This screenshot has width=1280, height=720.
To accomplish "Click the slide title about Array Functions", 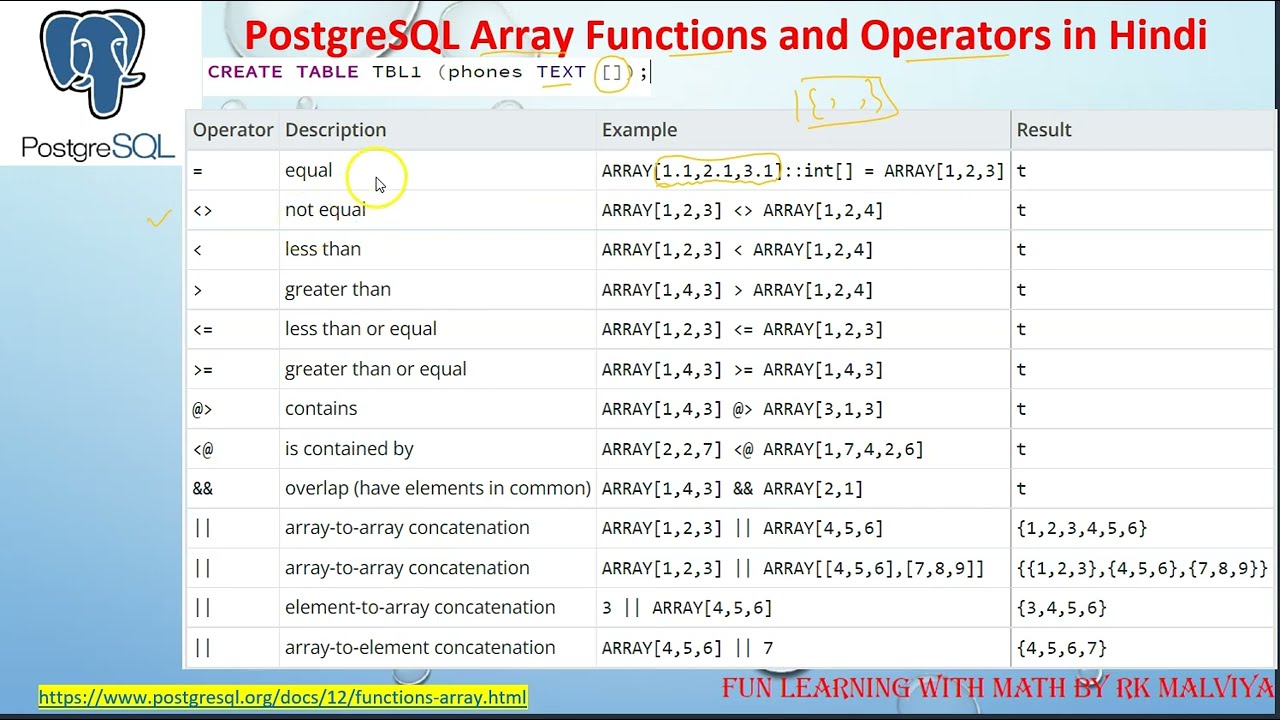I will [725, 36].
